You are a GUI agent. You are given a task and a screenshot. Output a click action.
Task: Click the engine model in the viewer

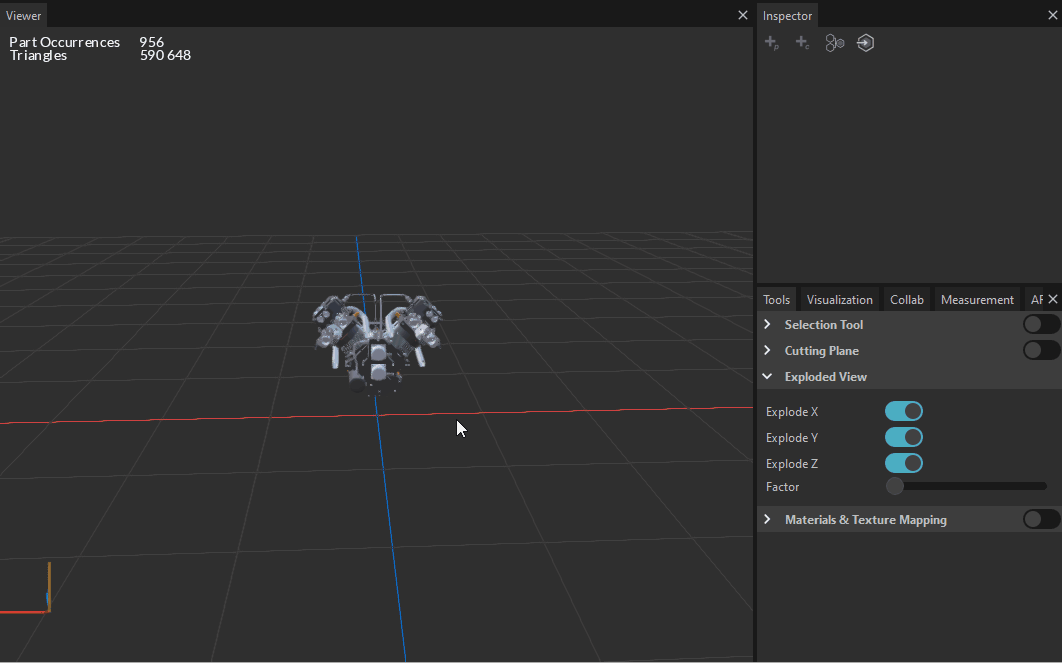pyautogui.click(x=378, y=338)
